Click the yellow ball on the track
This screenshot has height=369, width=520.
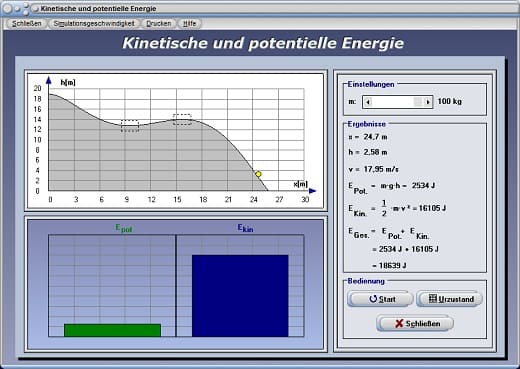258,174
